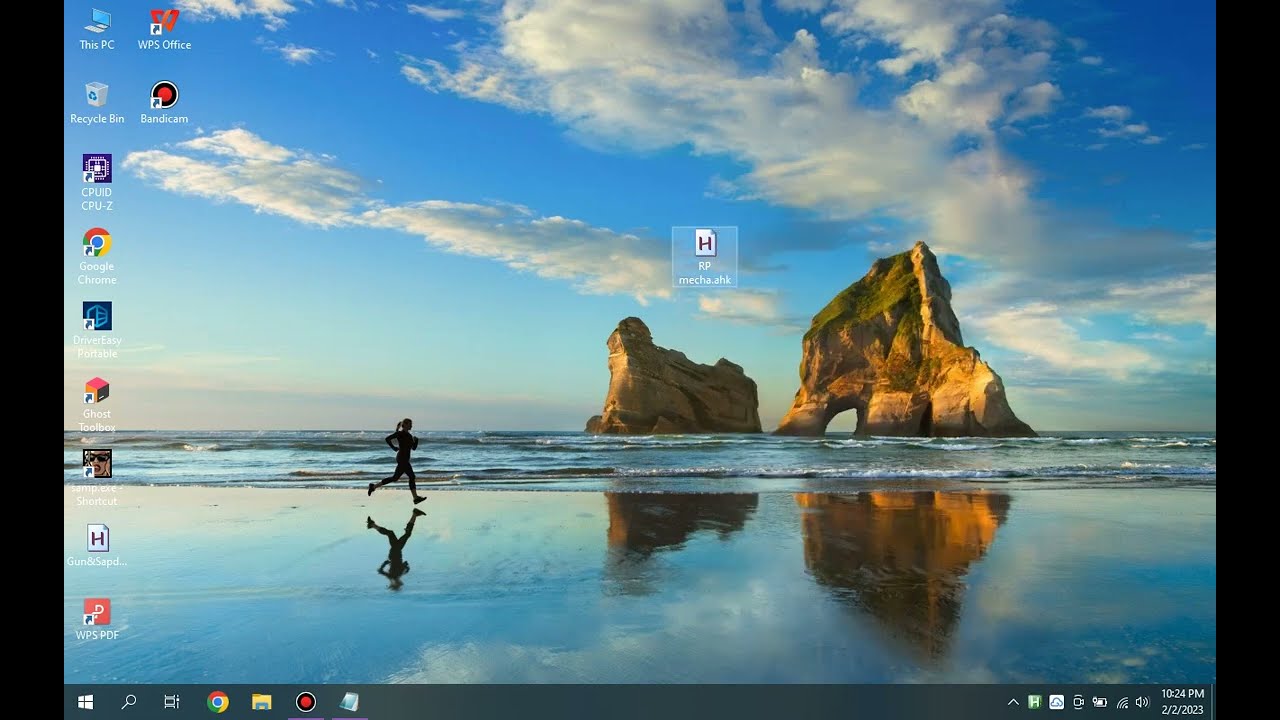1280x720 pixels.
Task: Click the cloud sync tray icon
Action: coord(1056,702)
